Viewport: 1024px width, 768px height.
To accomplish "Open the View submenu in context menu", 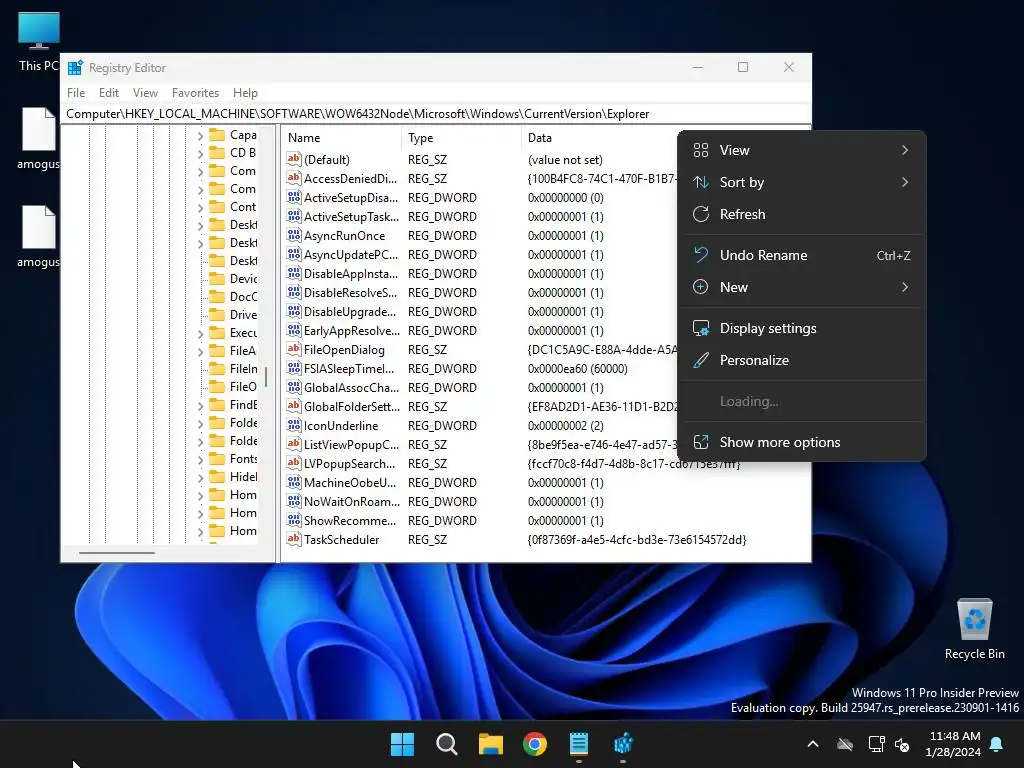I will 801,150.
